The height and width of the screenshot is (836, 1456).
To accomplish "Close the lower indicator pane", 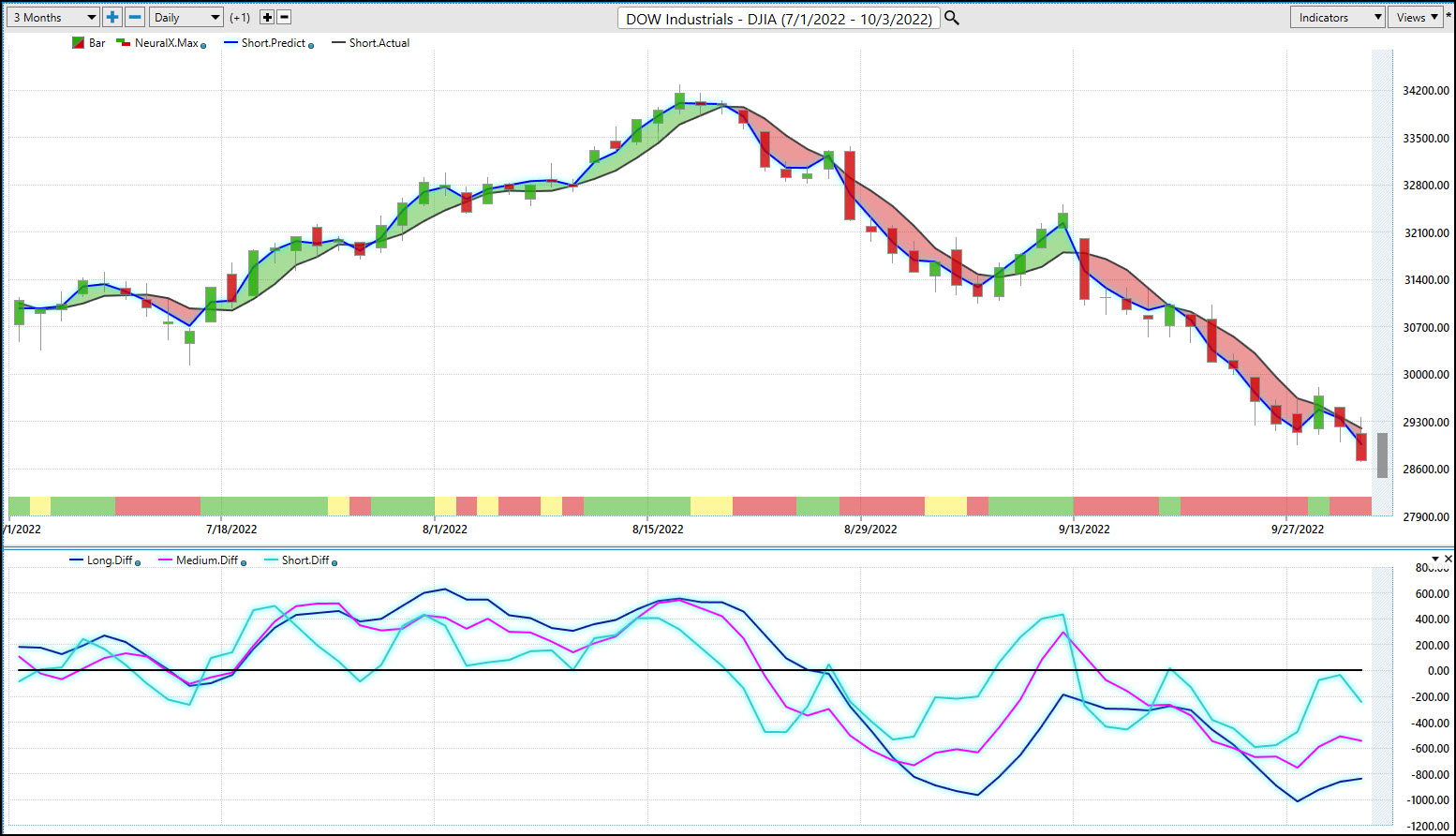I will 1449,559.
